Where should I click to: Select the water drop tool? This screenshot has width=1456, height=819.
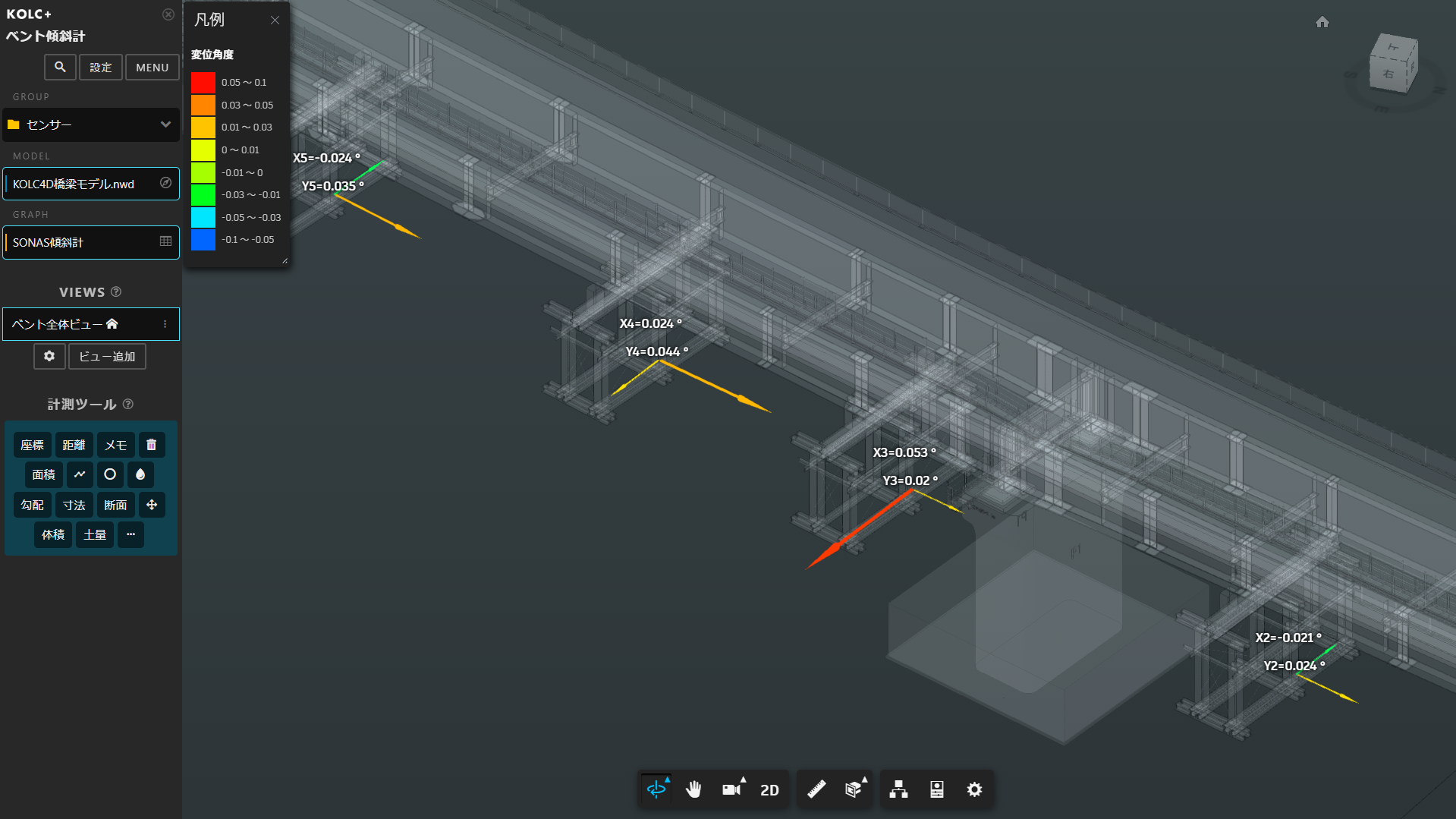tap(140, 474)
